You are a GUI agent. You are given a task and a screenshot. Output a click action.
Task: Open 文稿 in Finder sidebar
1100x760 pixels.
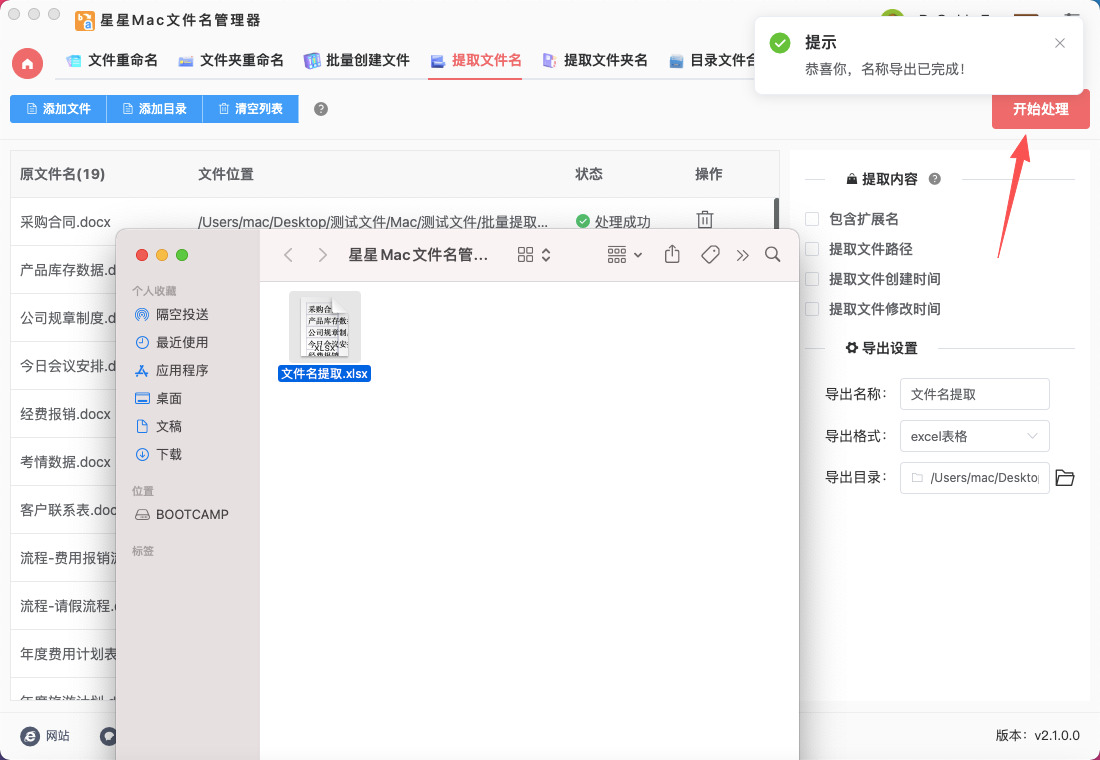[159, 427]
